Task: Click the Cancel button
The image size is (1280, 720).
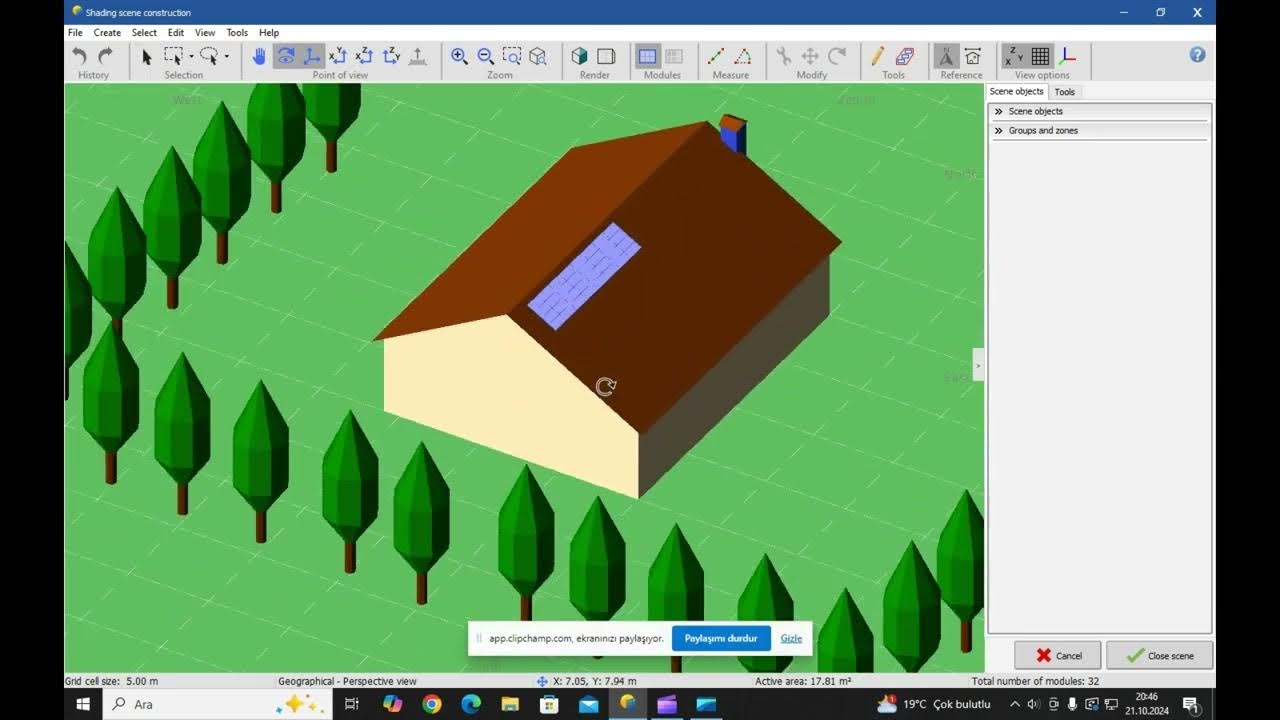Action: pyautogui.click(x=1058, y=655)
